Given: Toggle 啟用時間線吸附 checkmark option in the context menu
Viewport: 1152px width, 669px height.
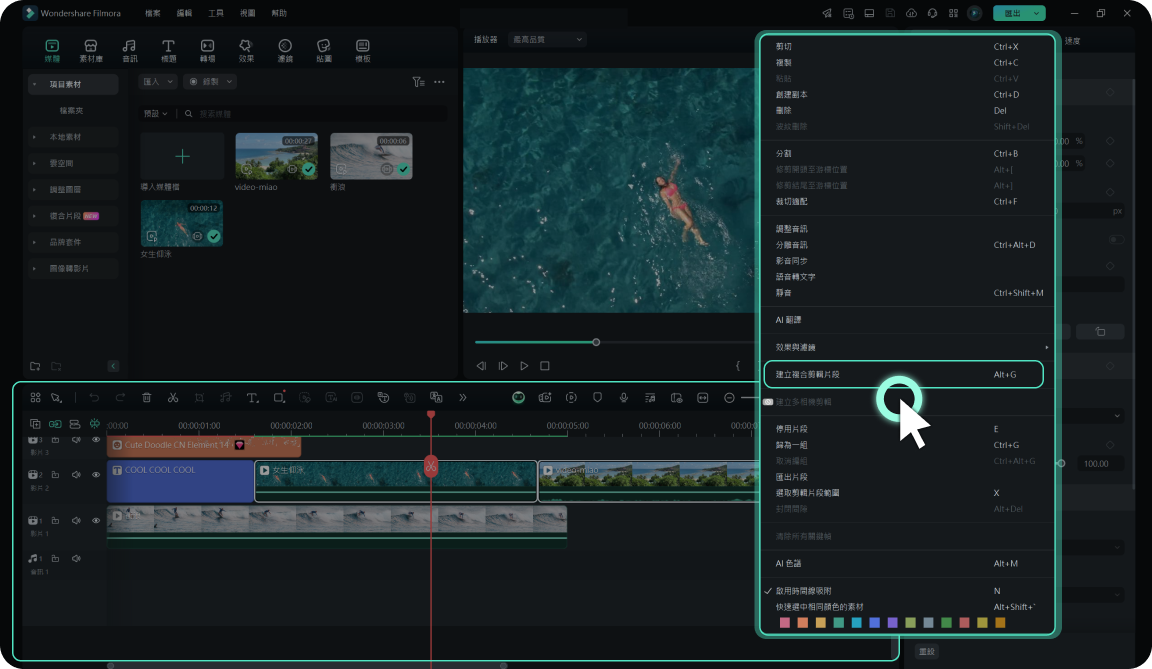Looking at the screenshot, I should 804,591.
